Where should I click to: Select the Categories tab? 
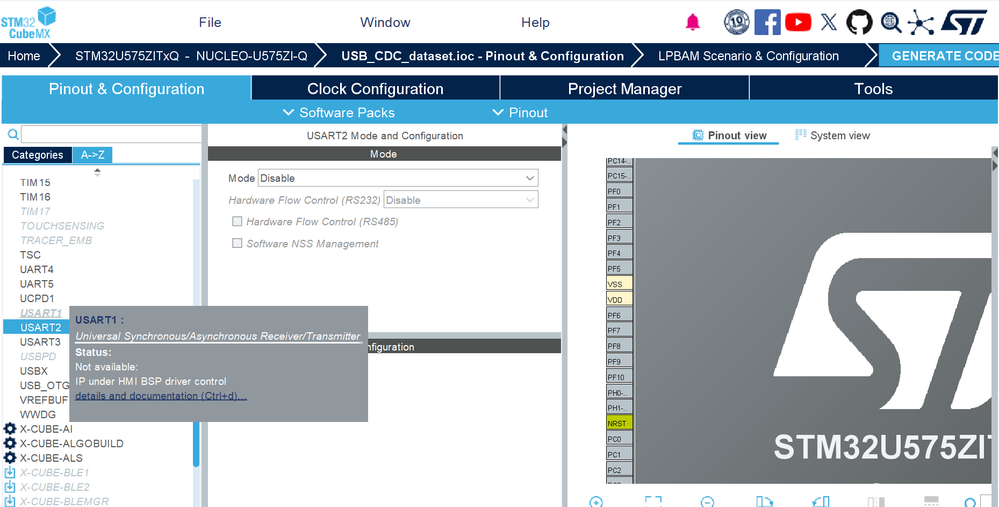(x=38, y=155)
